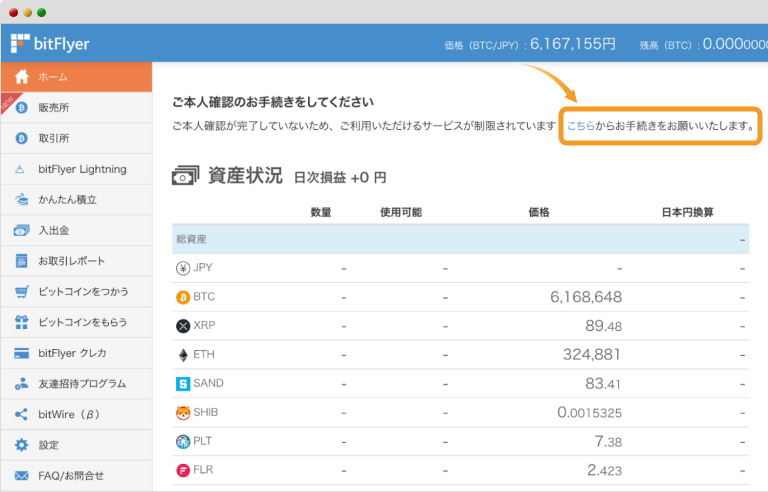Click the black XRP coin icon
Viewport: 768px width, 492px height.
coord(183,326)
